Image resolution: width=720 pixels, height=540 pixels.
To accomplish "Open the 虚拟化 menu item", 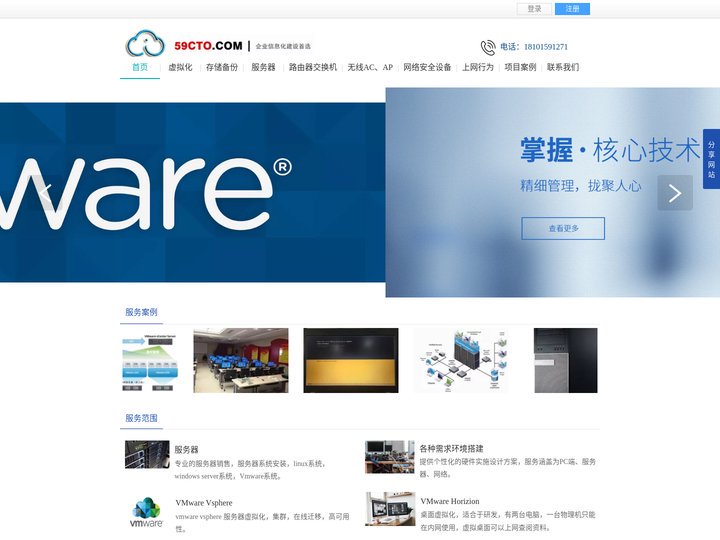I will [180, 68].
